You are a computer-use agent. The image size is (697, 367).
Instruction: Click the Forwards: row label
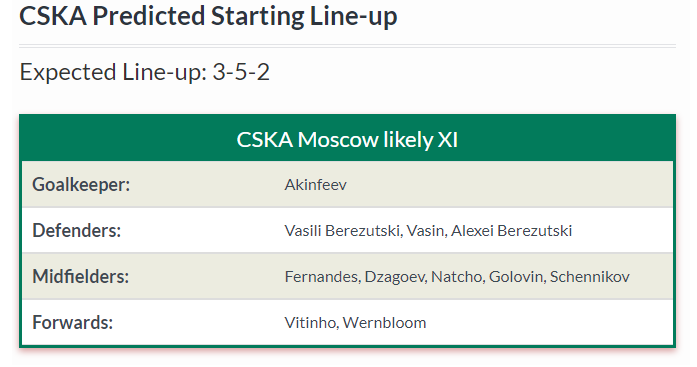coord(72,323)
